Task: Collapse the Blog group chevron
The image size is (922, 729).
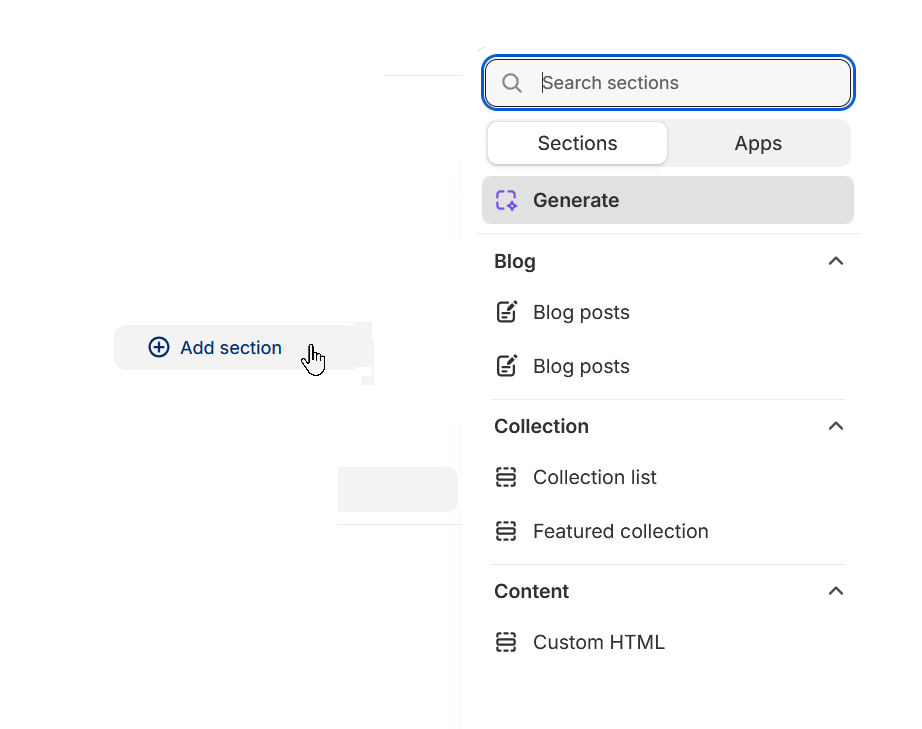Action: 836,261
